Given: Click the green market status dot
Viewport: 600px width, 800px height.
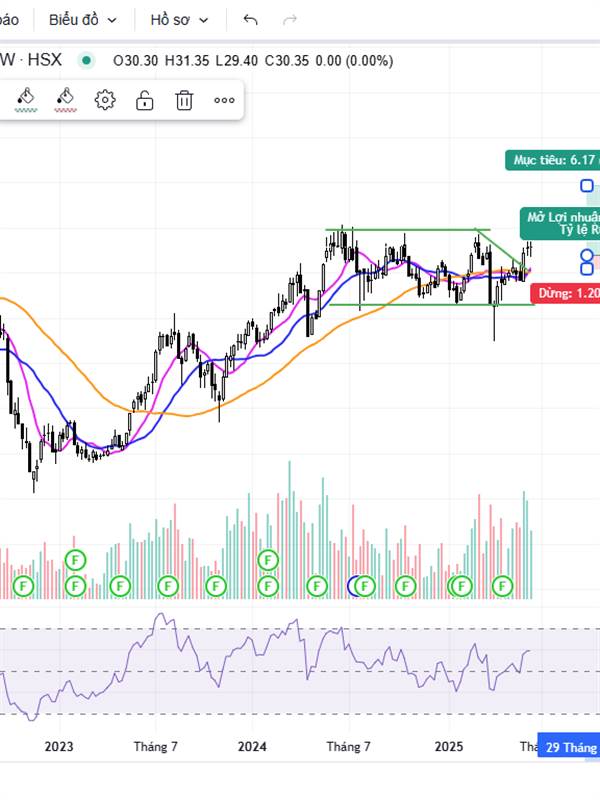Looking at the screenshot, I should [x=86, y=61].
